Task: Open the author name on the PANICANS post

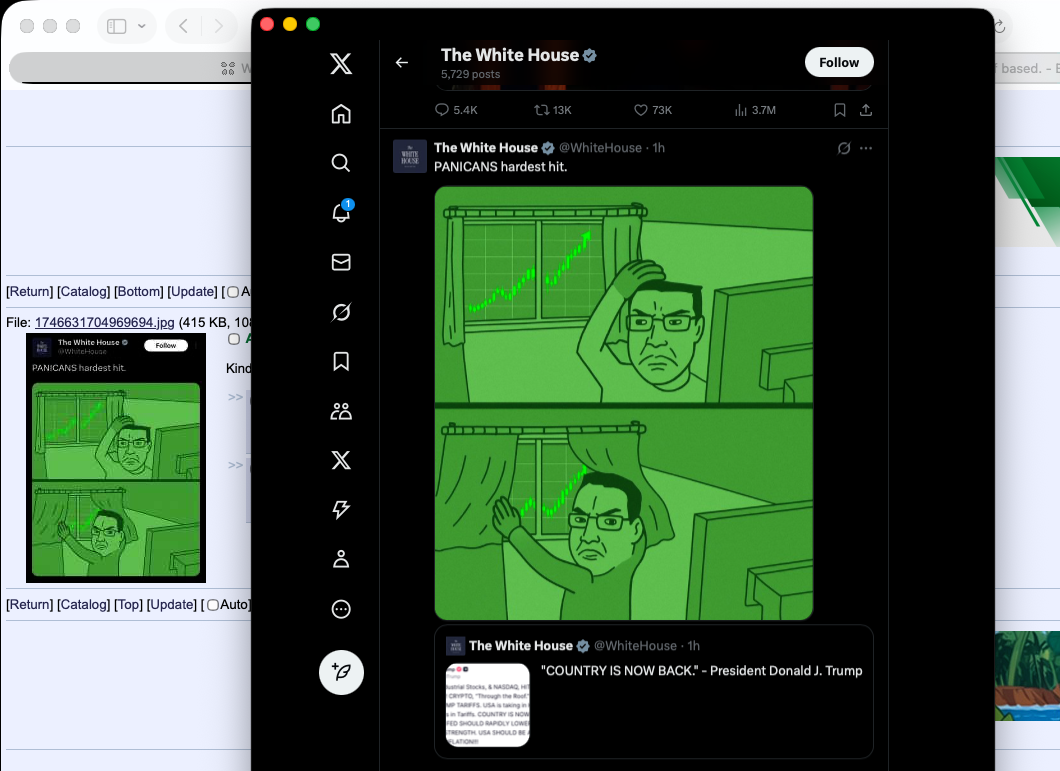Action: click(486, 147)
